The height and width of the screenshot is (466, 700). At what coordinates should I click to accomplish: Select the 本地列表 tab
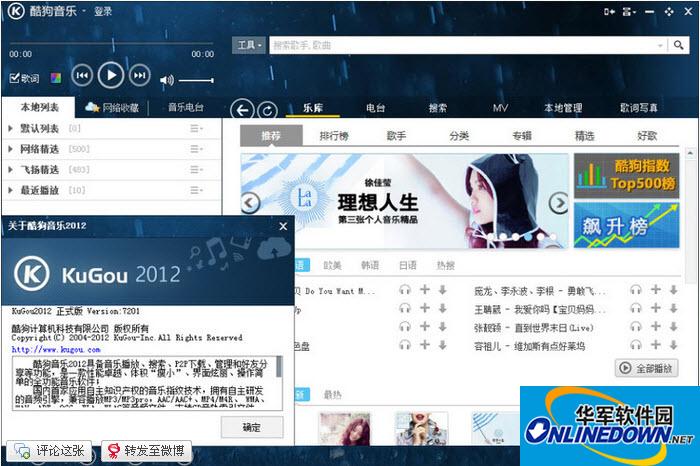[39, 107]
